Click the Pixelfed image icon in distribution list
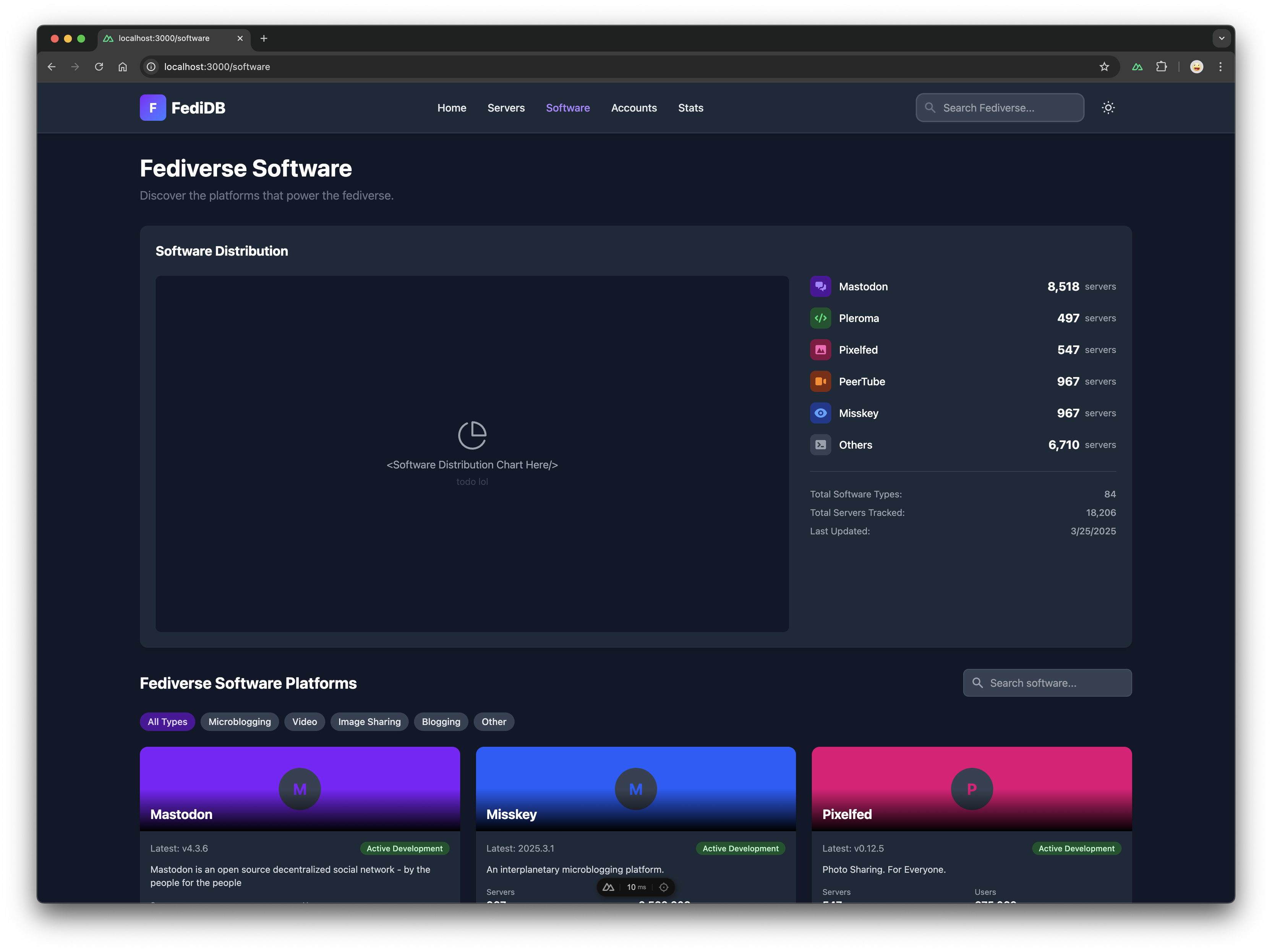 coord(820,350)
